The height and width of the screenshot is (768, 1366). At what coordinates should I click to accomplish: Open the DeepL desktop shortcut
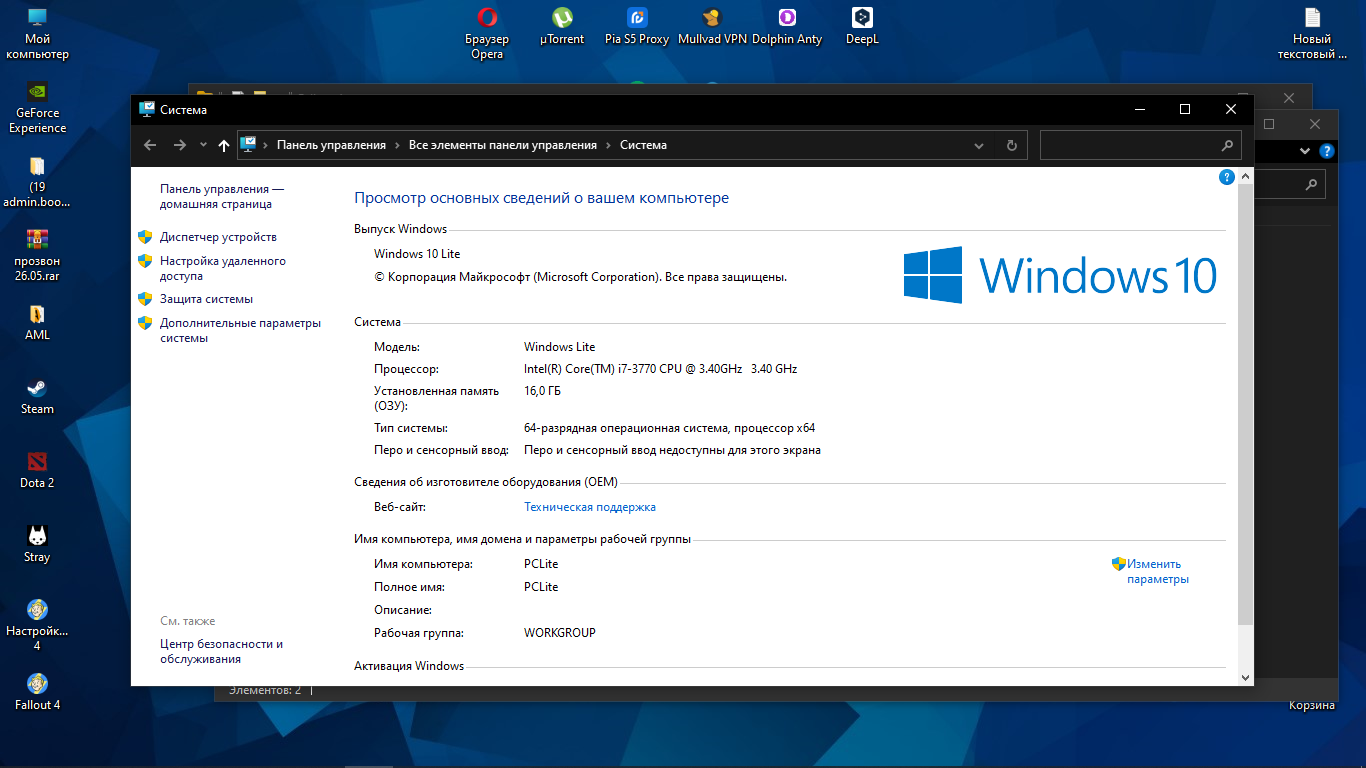point(862,18)
